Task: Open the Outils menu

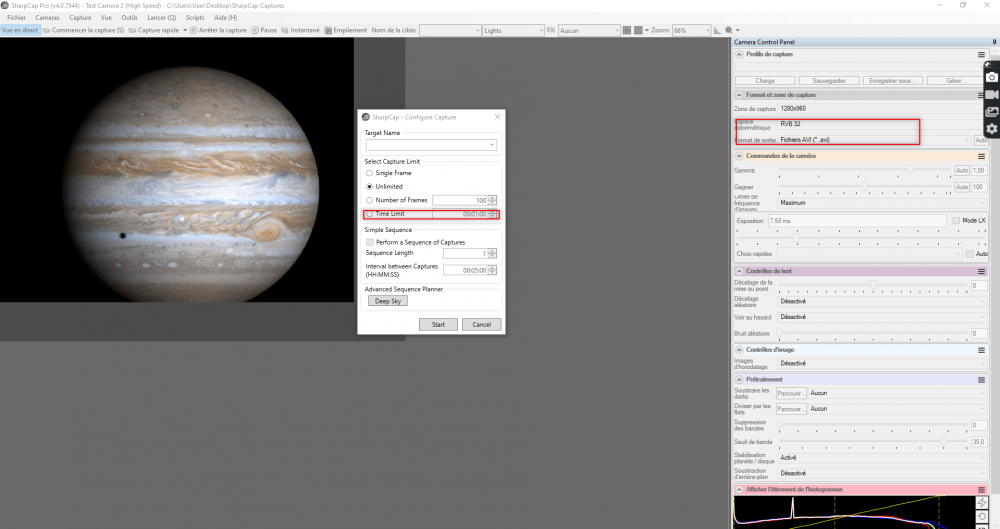Action: point(129,18)
